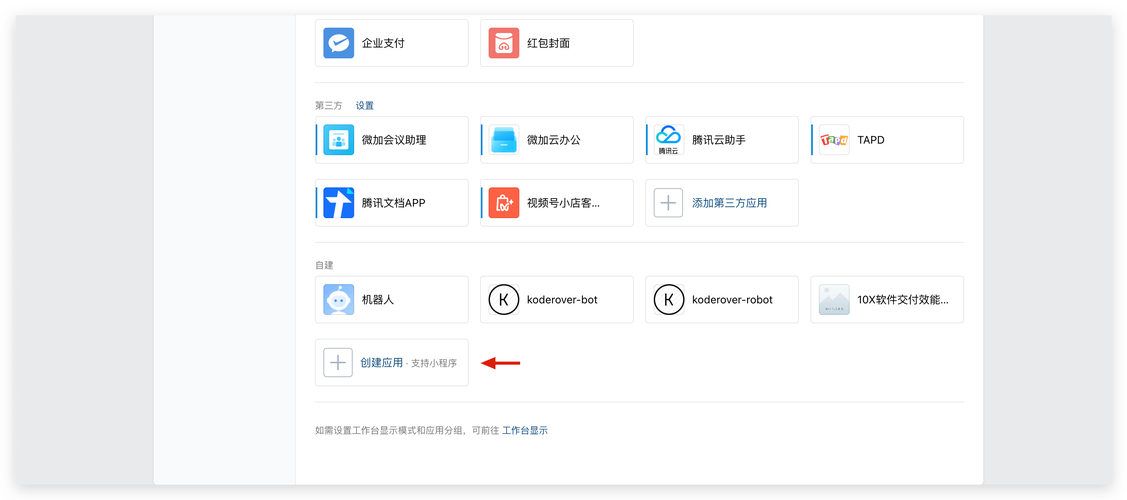1127x500 pixels.
Task: Open the 设置 link beside 第三方
Action: click(x=365, y=105)
